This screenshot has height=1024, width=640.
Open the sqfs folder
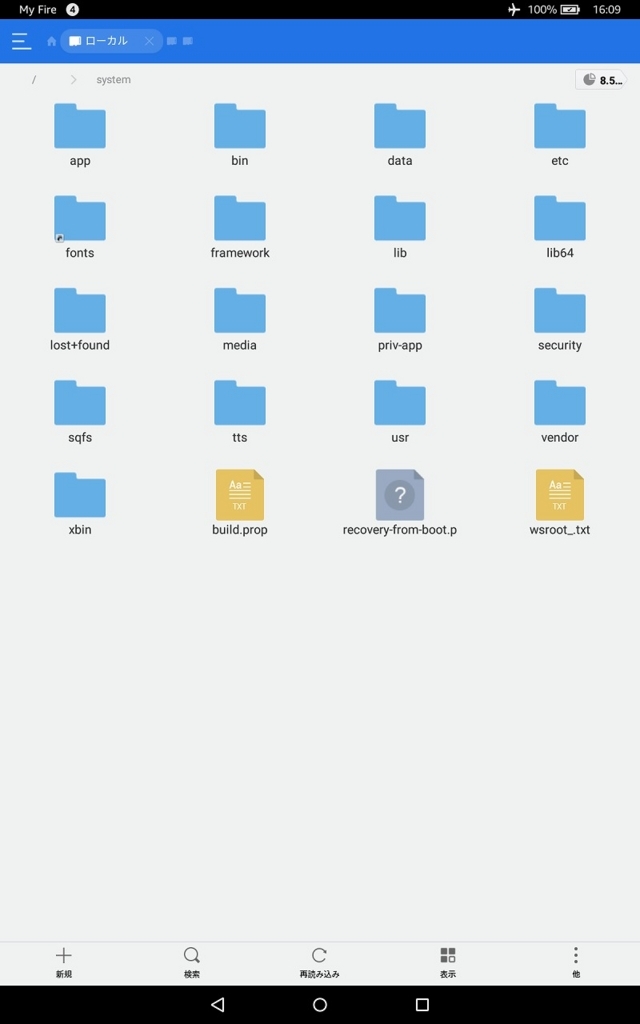click(80, 411)
